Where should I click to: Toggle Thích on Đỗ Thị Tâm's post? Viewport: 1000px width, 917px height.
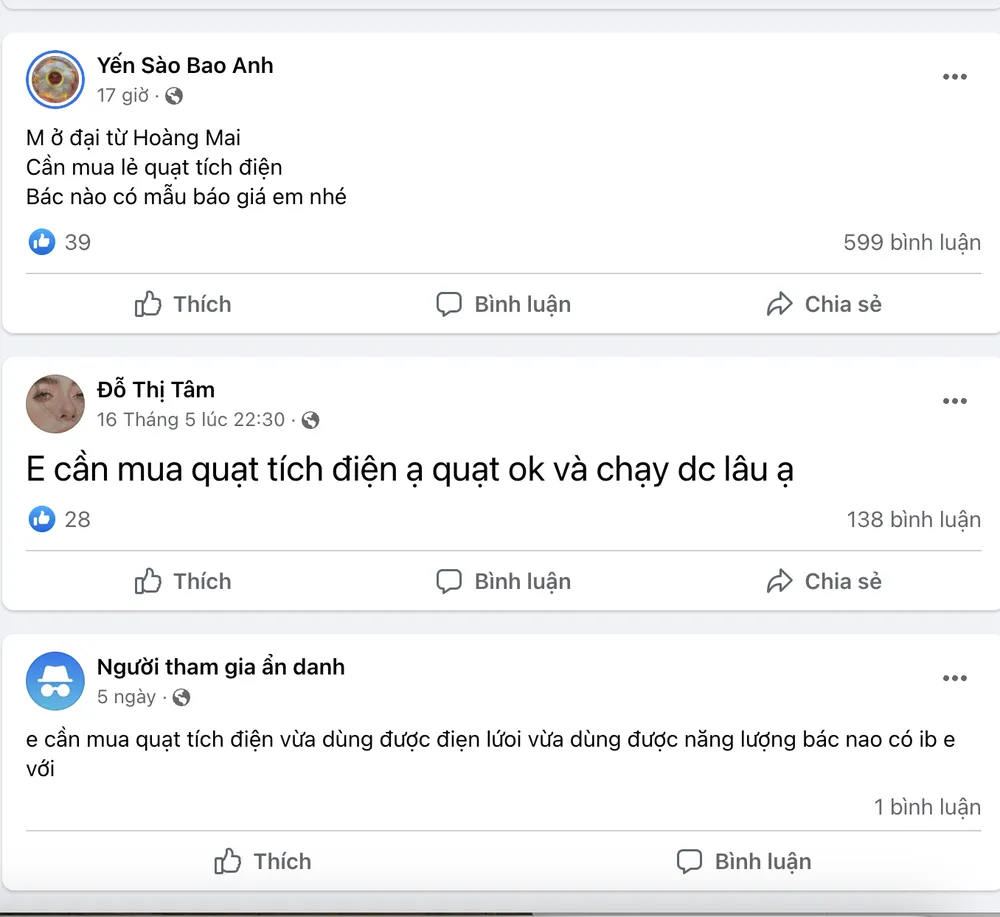click(182, 581)
